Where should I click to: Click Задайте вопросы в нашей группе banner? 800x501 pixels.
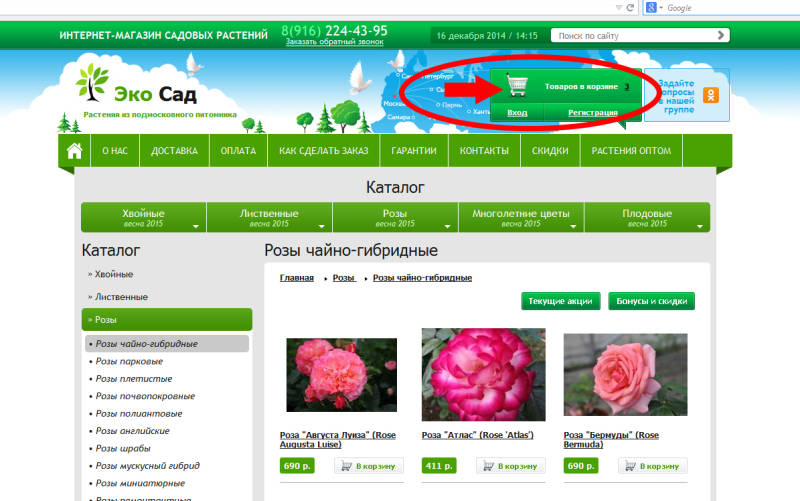(x=686, y=95)
